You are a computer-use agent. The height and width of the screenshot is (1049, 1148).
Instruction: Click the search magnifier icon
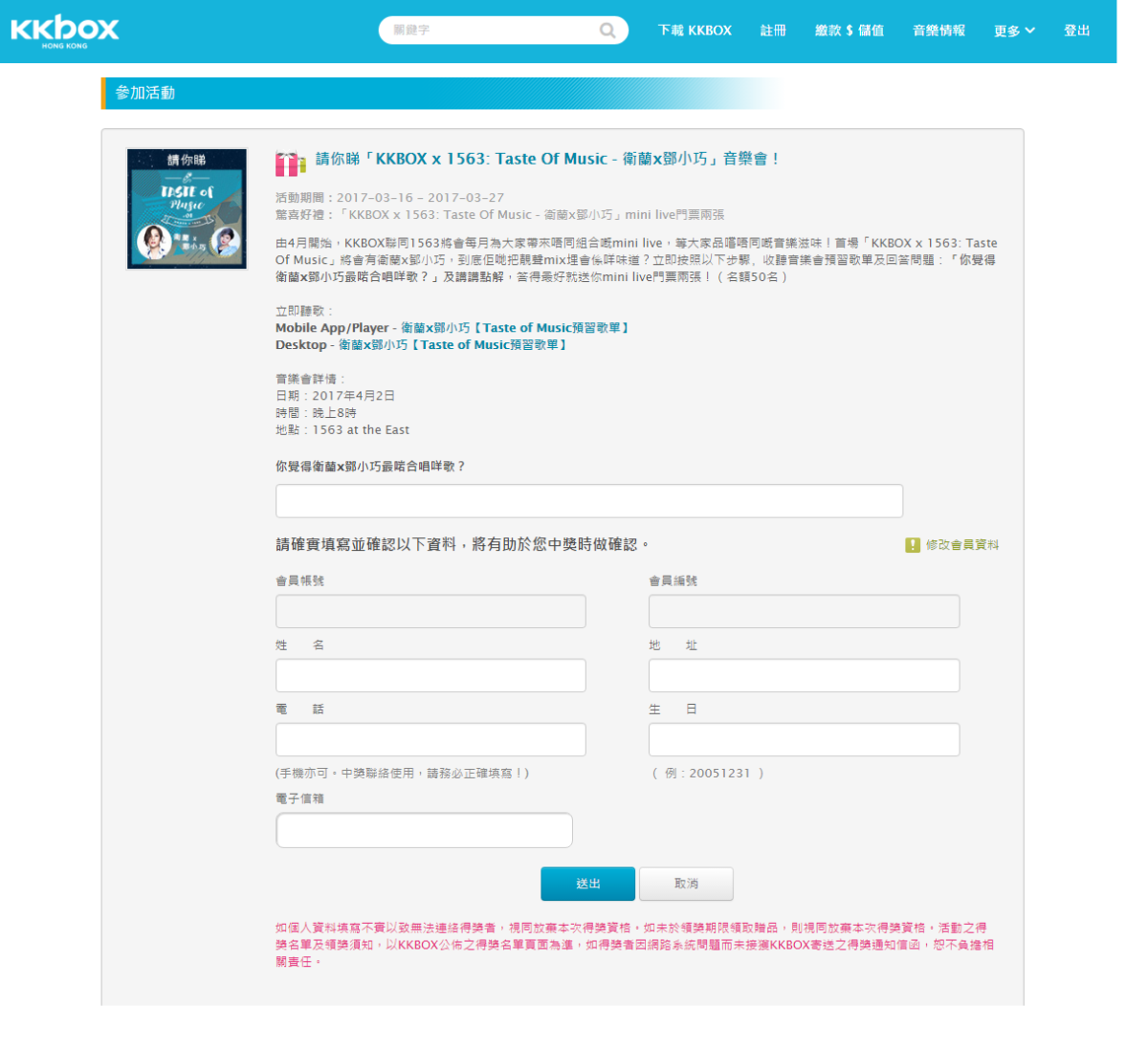pos(607,31)
